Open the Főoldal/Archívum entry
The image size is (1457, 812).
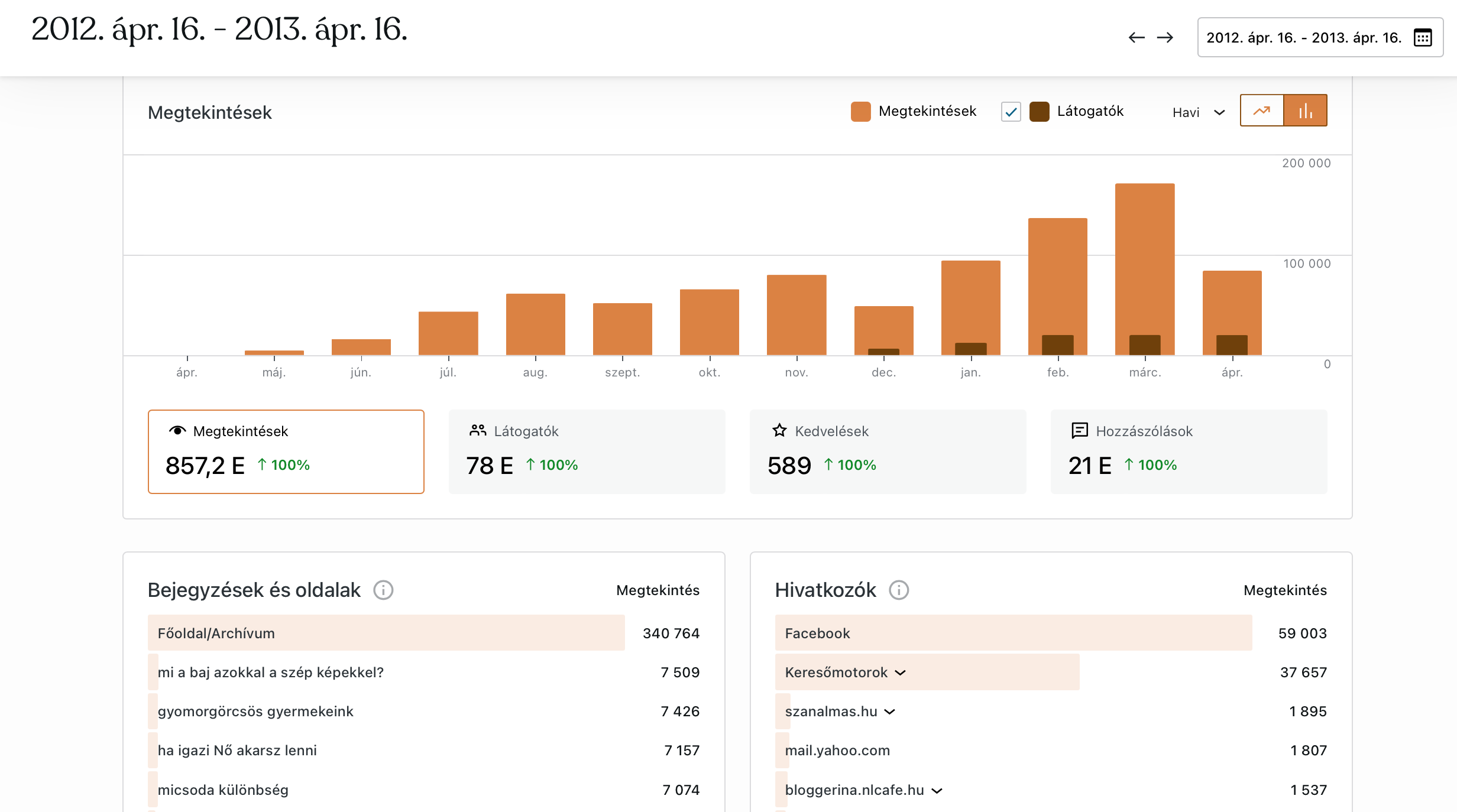tap(216, 633)
